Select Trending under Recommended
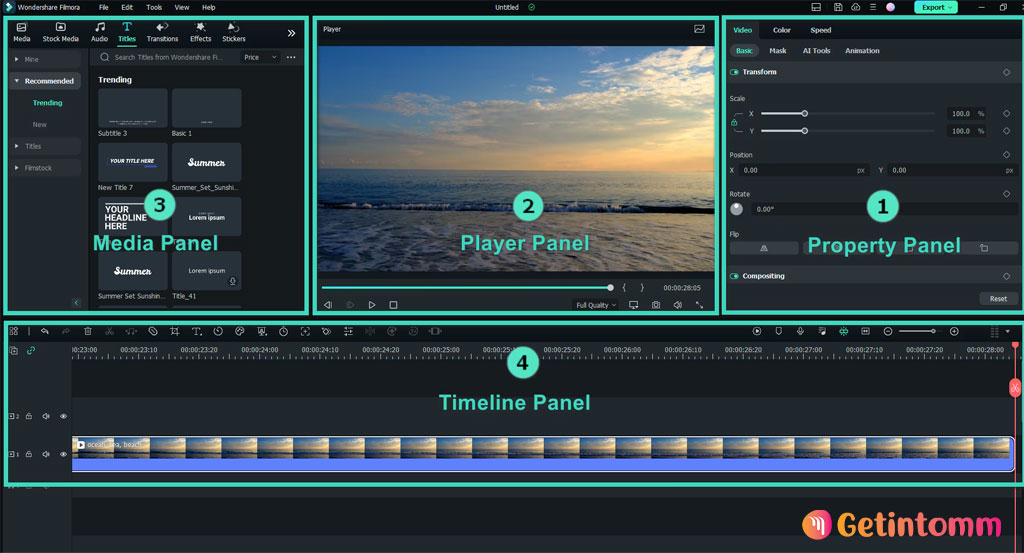 48,103
